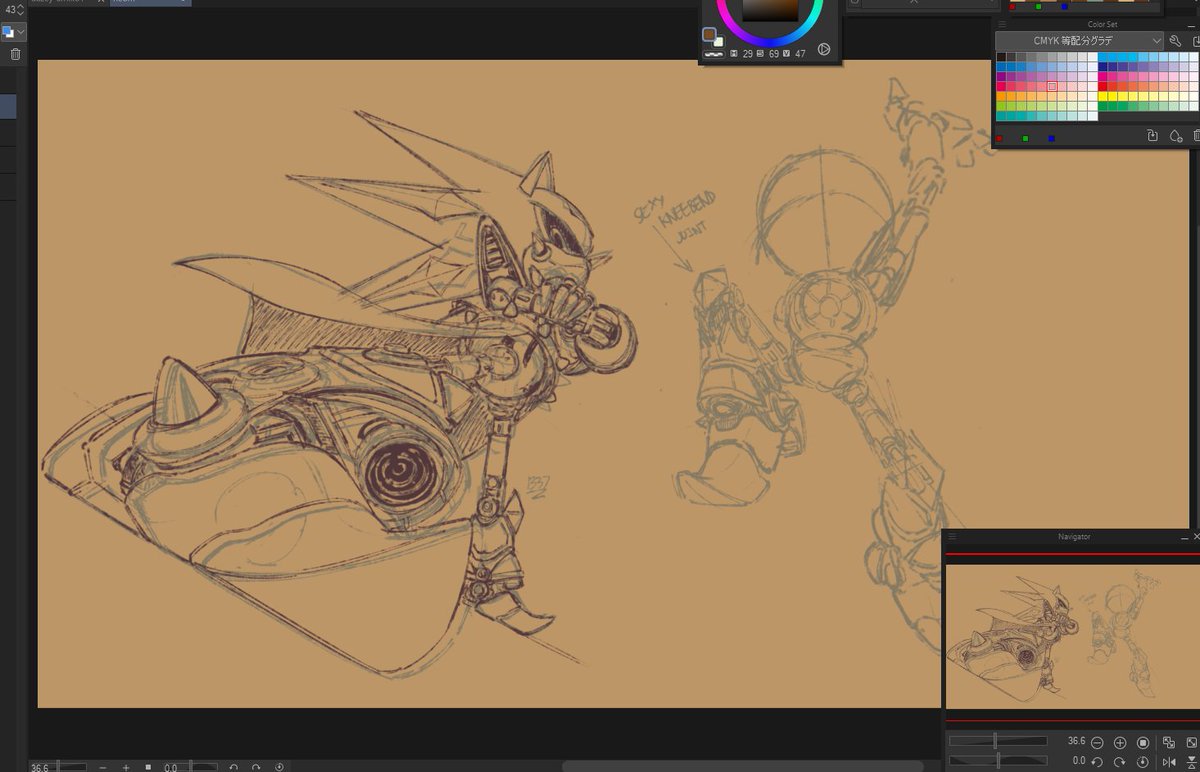This screenshot has width=1200, height=772.
Task: Reset canvas rotation in Navigator
Action: point(1143,761)
